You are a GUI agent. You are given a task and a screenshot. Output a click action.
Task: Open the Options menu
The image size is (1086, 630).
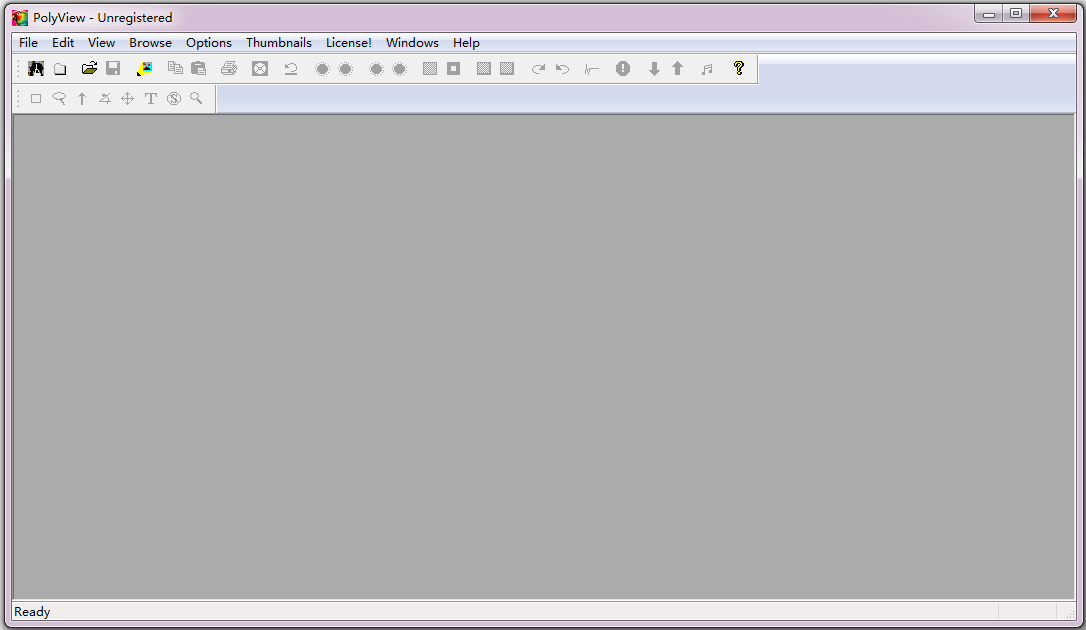coord(208,42)
